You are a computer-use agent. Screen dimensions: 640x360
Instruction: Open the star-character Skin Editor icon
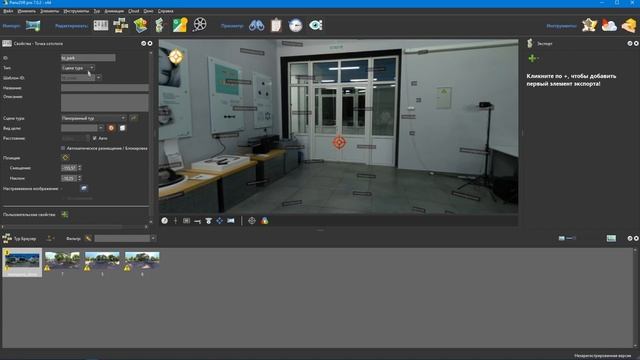589,25
